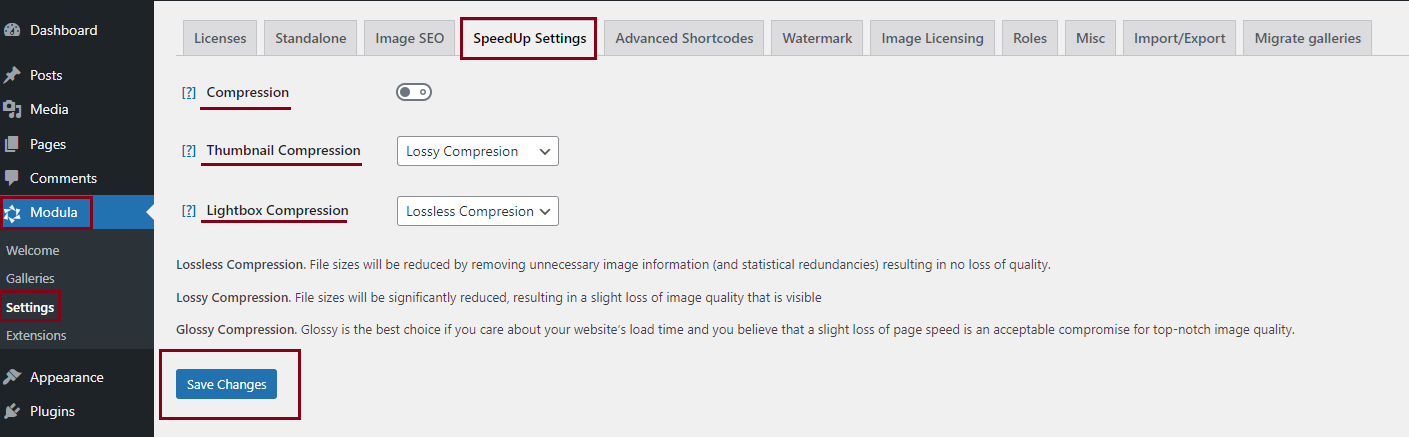
Task: Open the Lightbox Compression dropdown
Action: (x=478, y=211)
